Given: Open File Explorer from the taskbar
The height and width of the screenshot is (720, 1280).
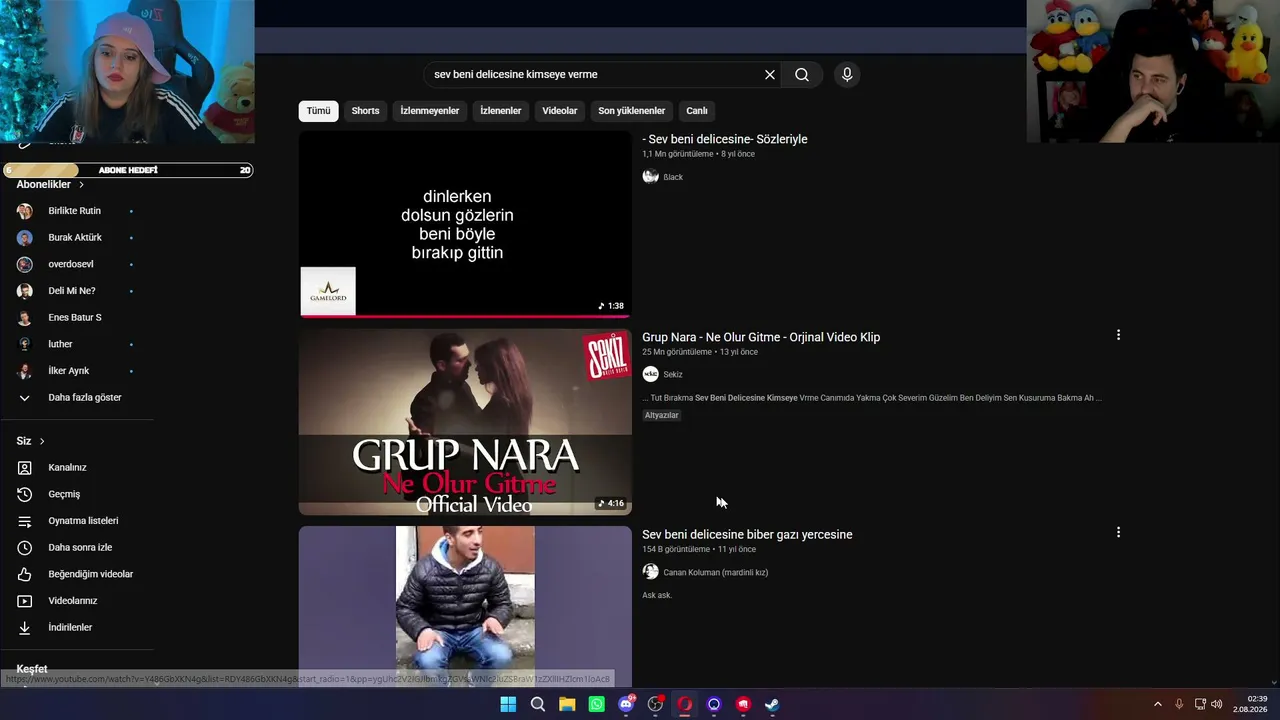Looking at the screenshot, I should pyautogui.click(x=567, y=704).
